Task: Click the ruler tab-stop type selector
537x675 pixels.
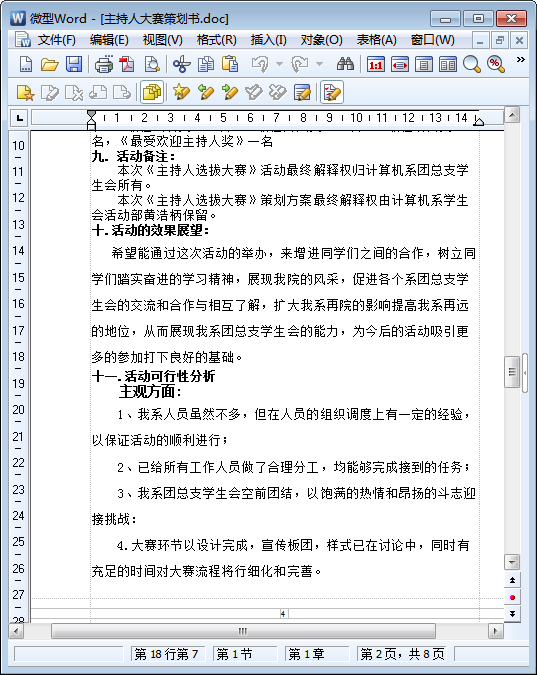Action: point(19,118)
